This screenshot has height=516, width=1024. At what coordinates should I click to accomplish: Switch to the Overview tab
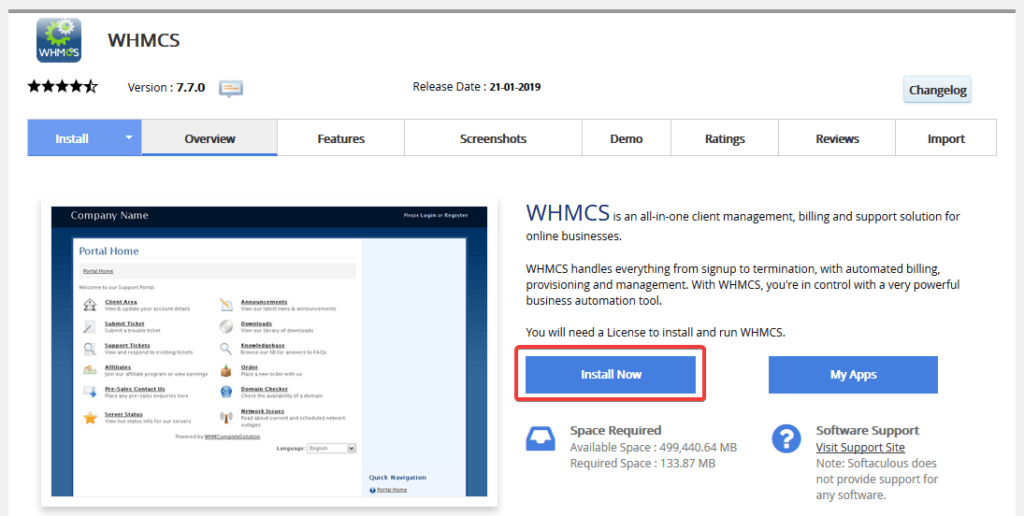[210, 138]
